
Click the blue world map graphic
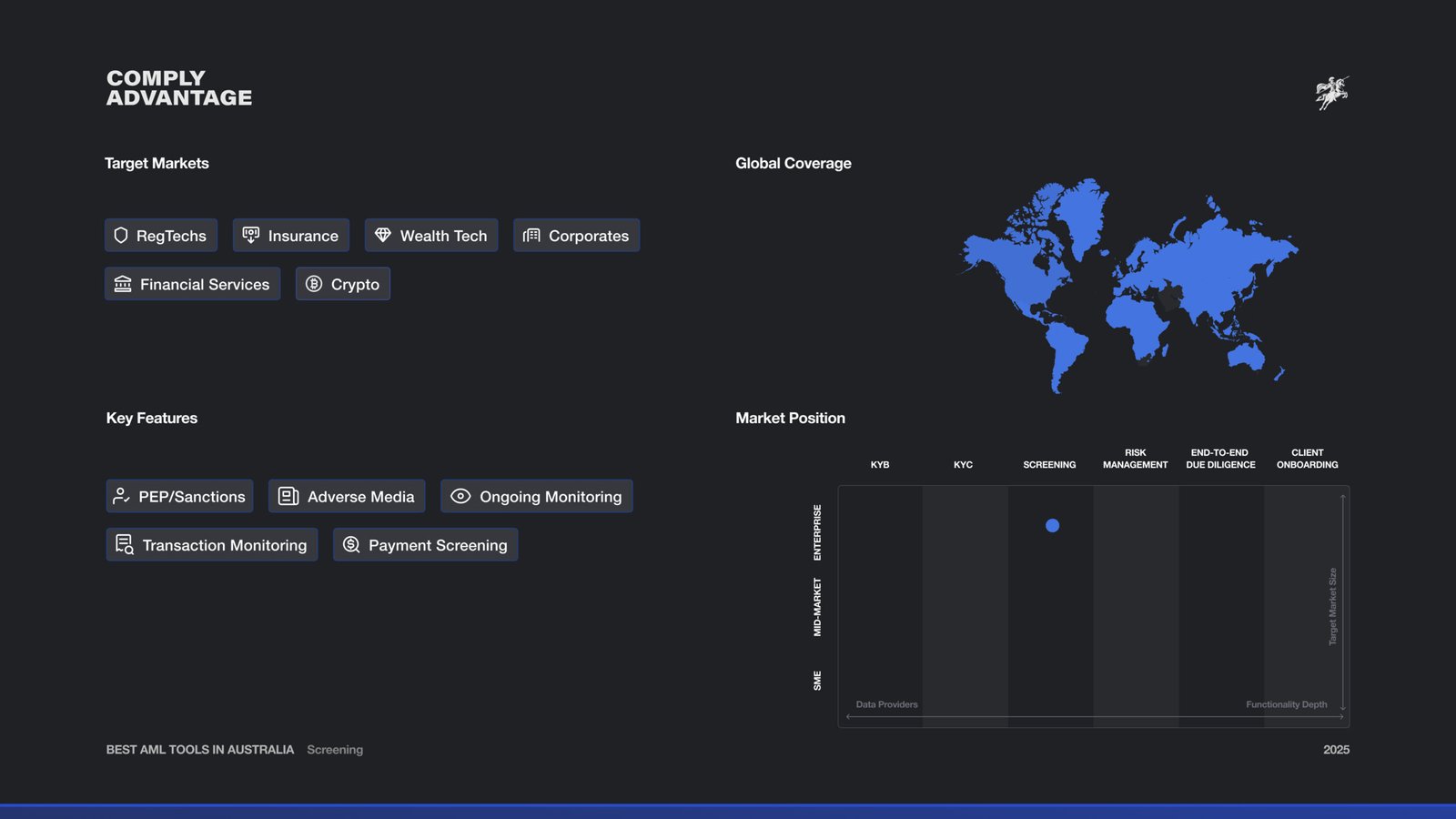[x=1129, y=285]
